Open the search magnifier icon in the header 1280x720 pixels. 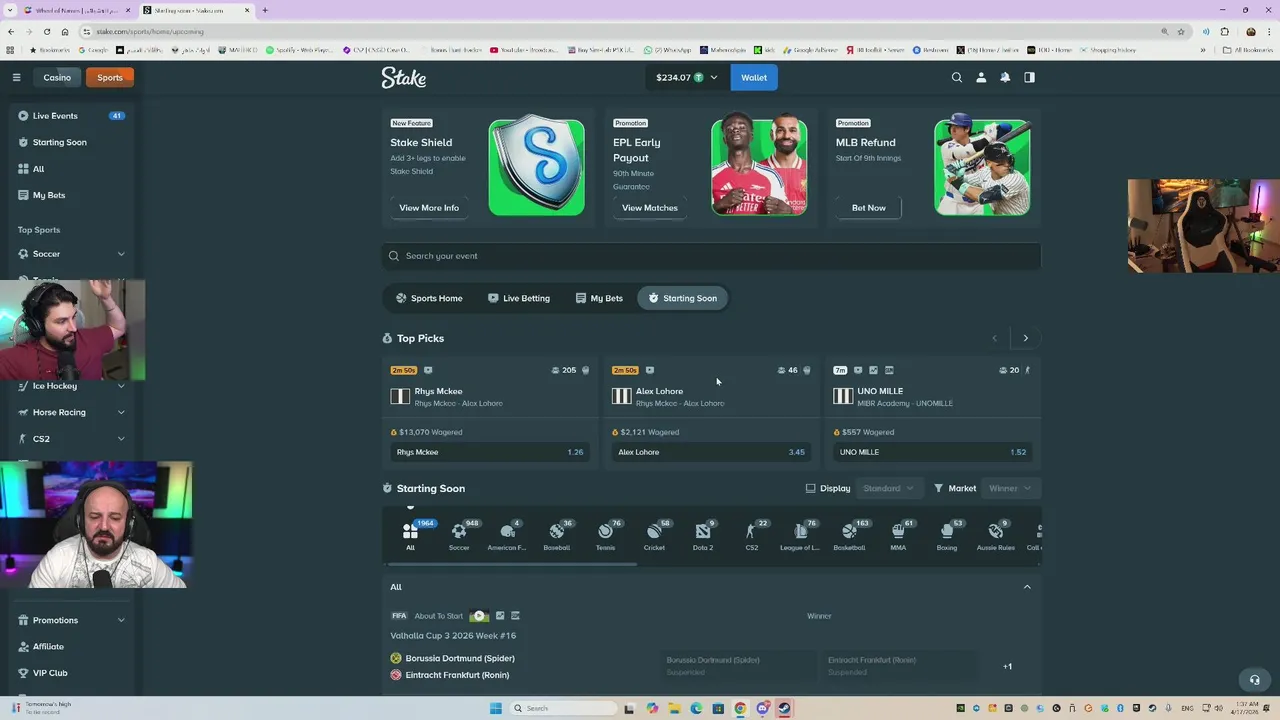(x=957, y=77)
